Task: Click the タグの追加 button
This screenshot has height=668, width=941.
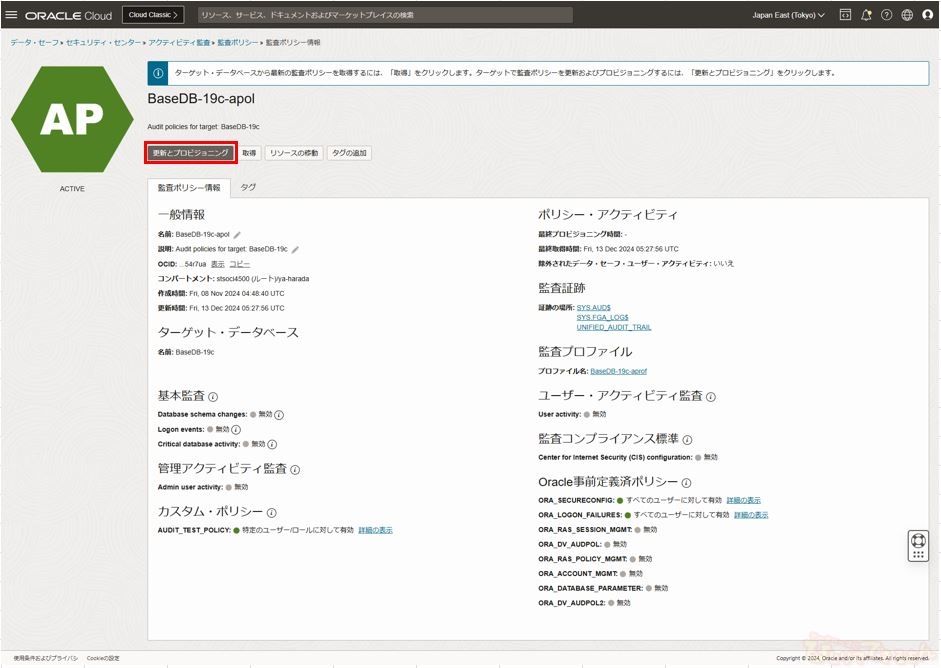Action: (349, 153)
